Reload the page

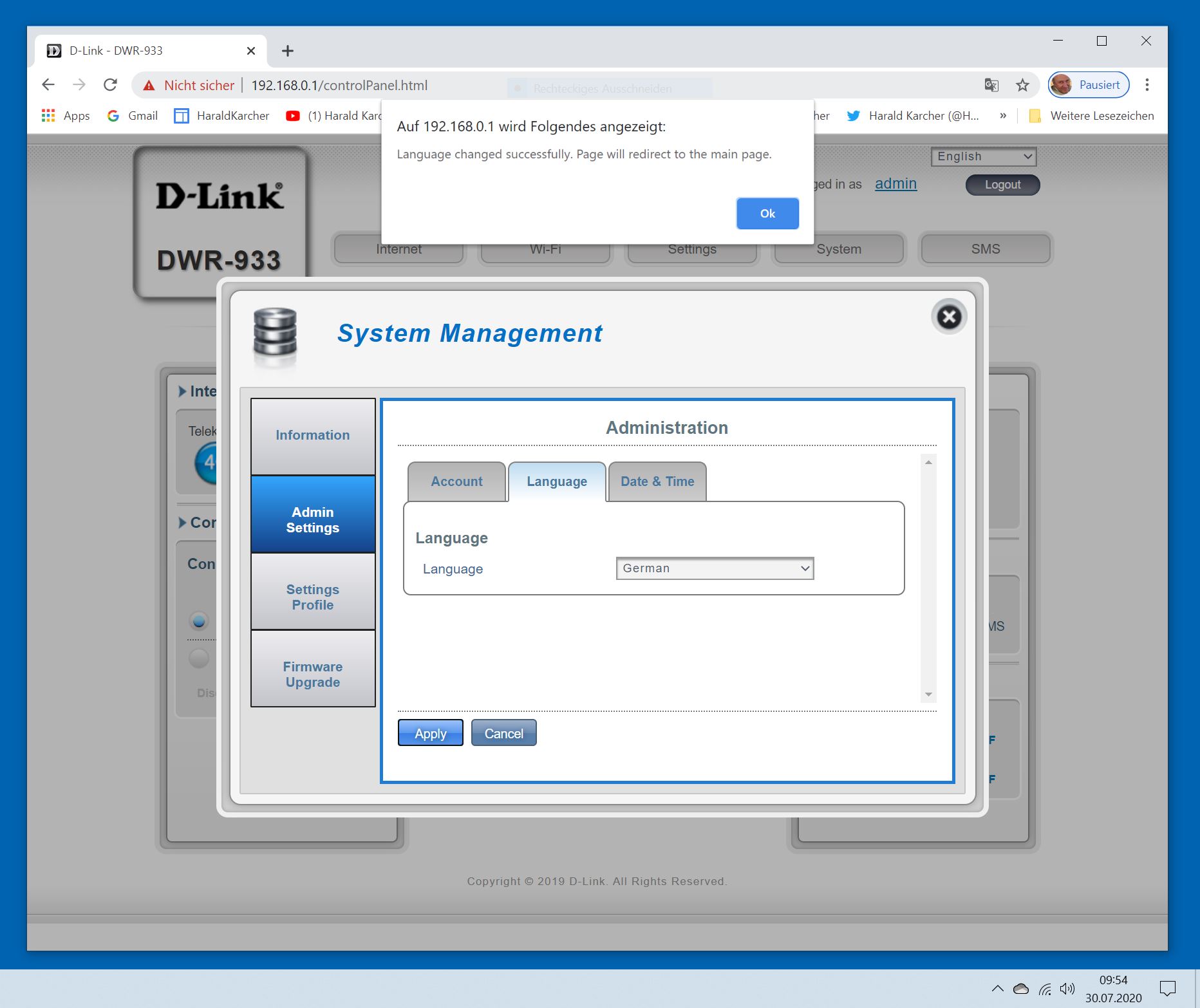(111, 85)
